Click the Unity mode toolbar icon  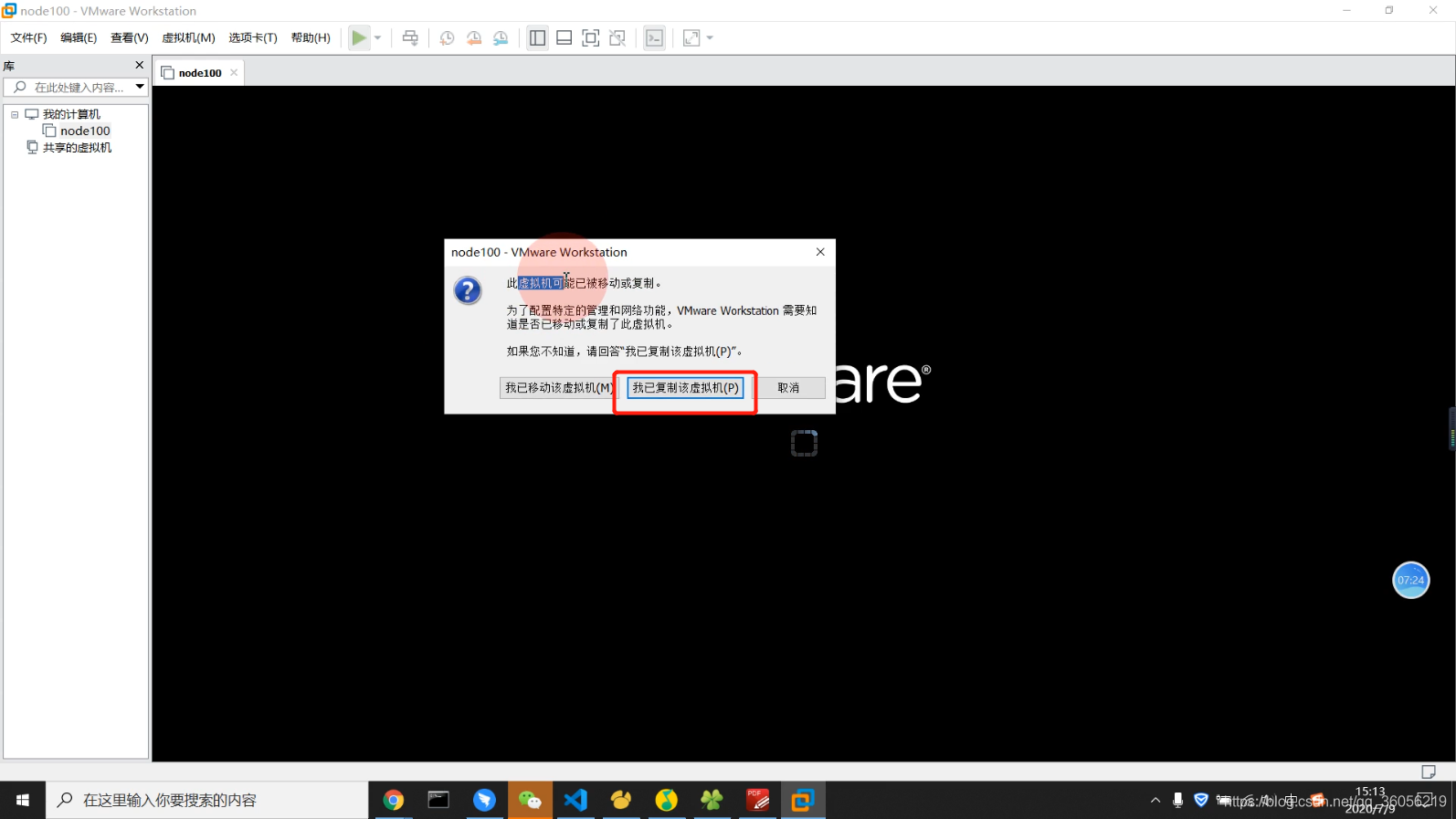coord(617,37)
